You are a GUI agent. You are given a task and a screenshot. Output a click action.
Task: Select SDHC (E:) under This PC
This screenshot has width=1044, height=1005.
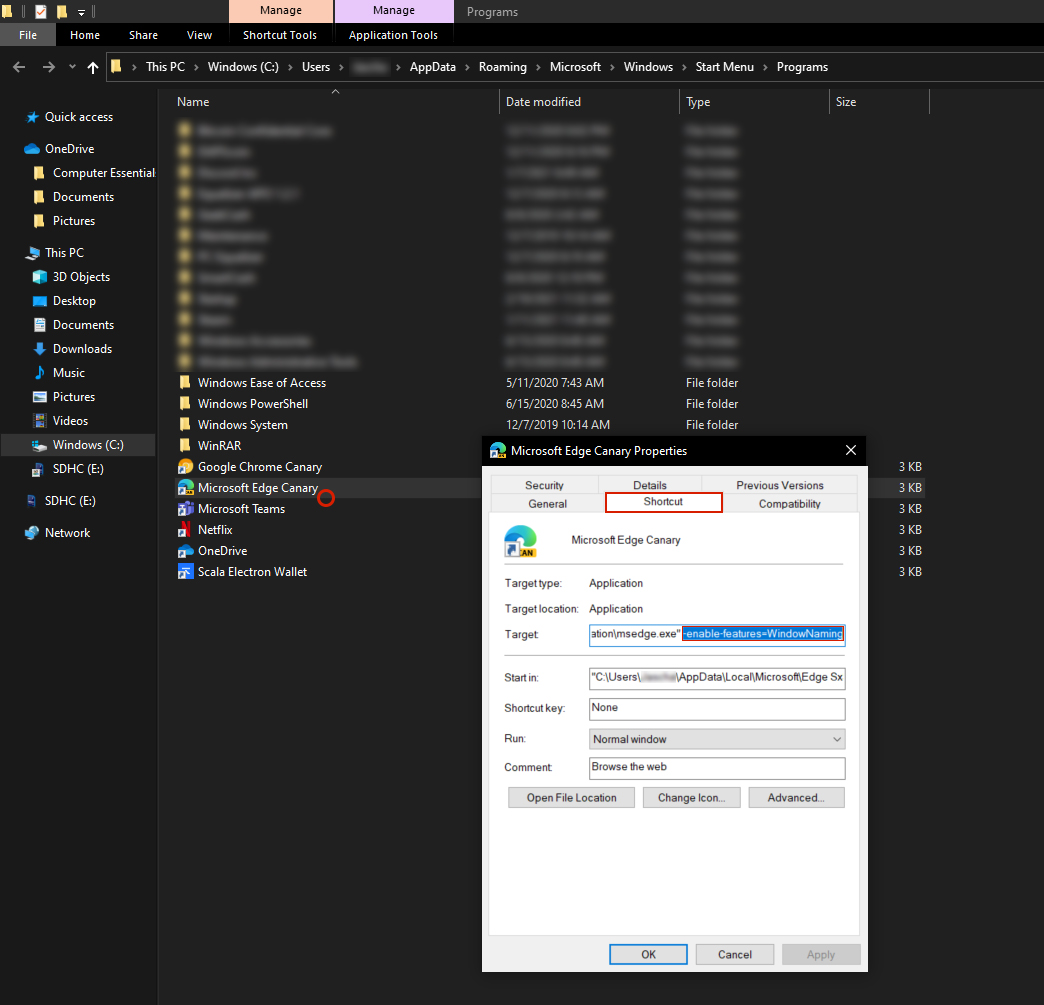[78, 469]
